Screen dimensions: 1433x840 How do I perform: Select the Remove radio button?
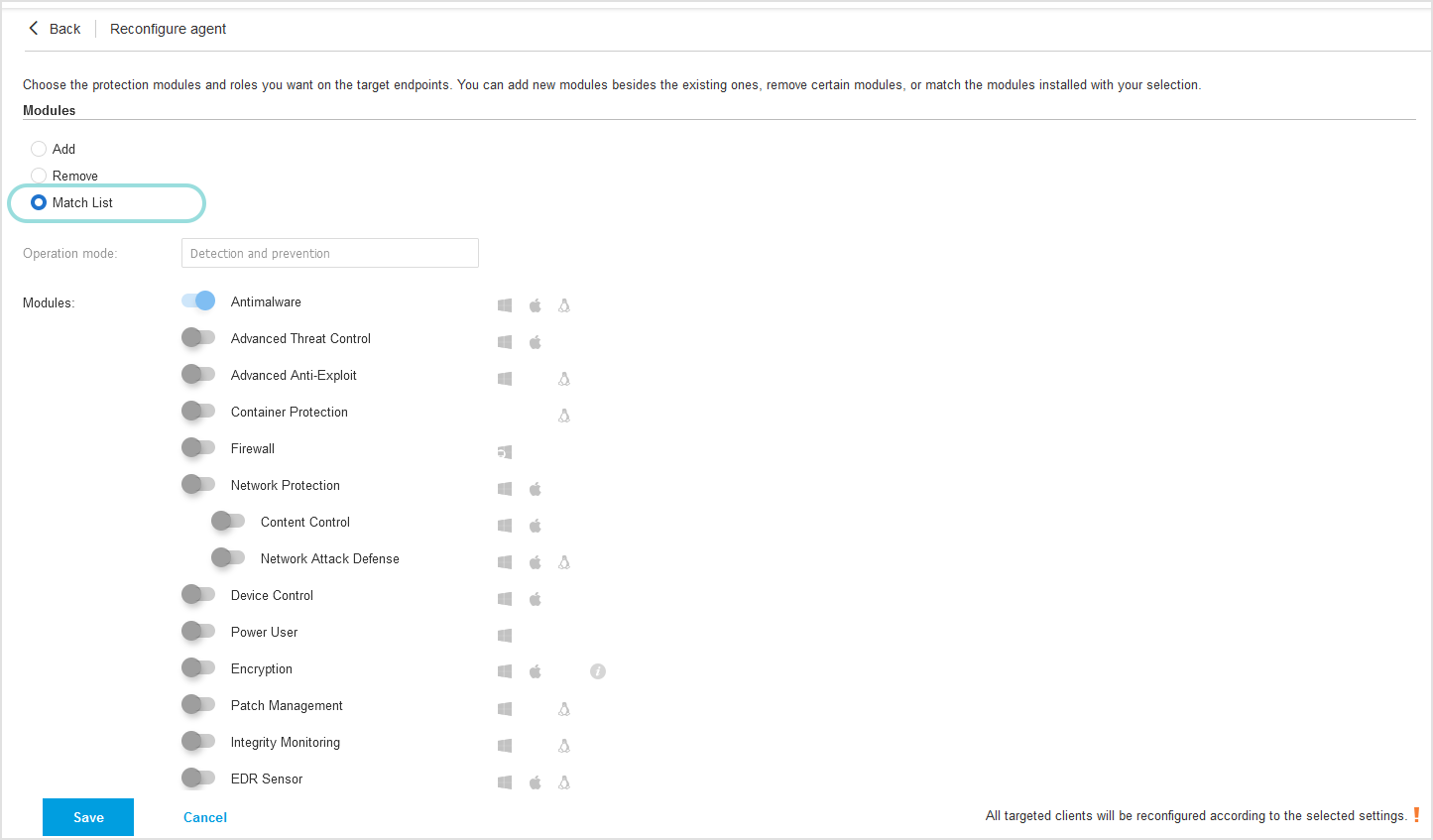[39, 176]
